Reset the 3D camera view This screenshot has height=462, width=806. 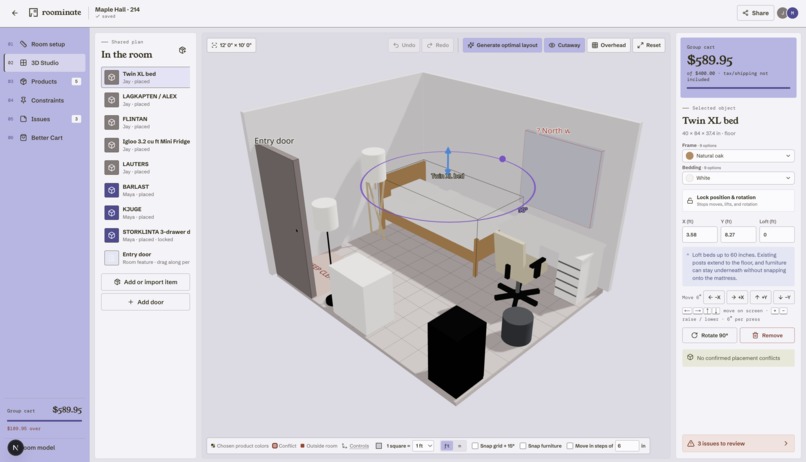[649, 45]
